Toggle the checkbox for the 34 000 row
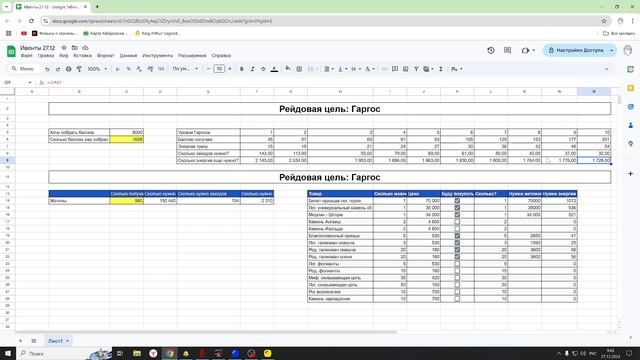 (x=457, y=215)
